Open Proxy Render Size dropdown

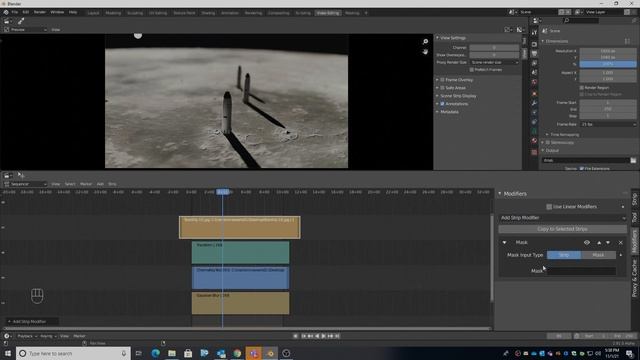[x=494, y=62]
